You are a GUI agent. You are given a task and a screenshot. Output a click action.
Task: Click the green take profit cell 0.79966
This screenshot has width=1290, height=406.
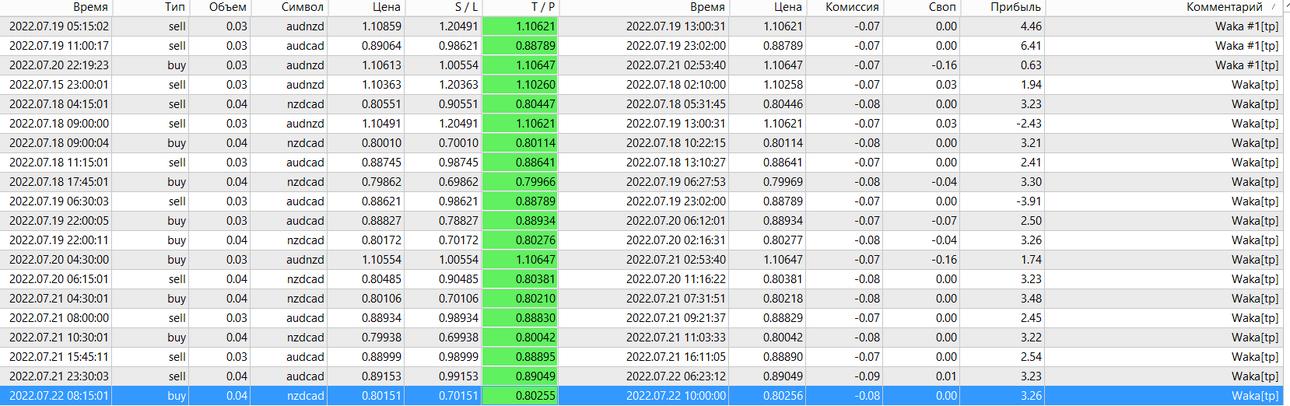(x=521, y=182)
